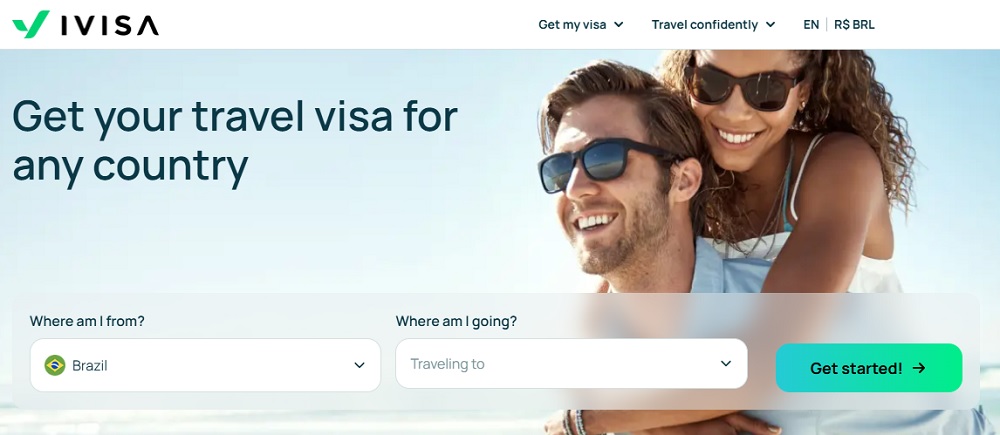Click the Where am I from? label
1000x435 pixels.
tap(87, 321)
